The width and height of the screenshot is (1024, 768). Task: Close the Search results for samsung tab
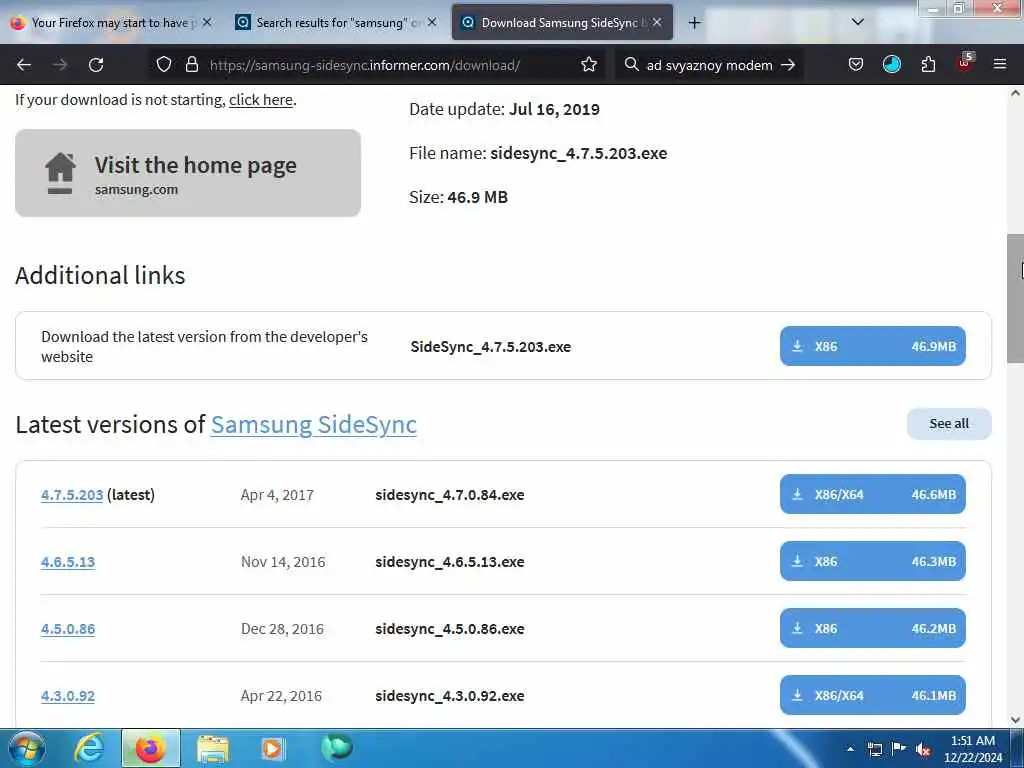pos(432,22)
